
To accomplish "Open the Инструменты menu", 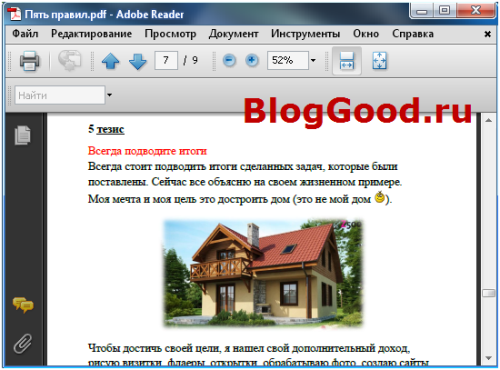I will pyautogui.click(x=305, y=34).
